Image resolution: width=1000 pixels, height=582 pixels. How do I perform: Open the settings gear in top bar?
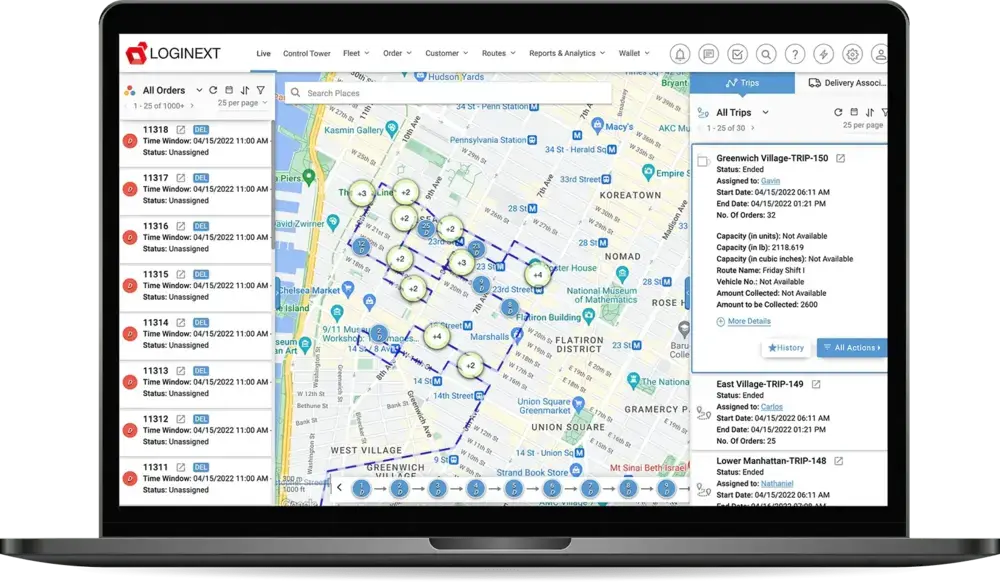852,54
